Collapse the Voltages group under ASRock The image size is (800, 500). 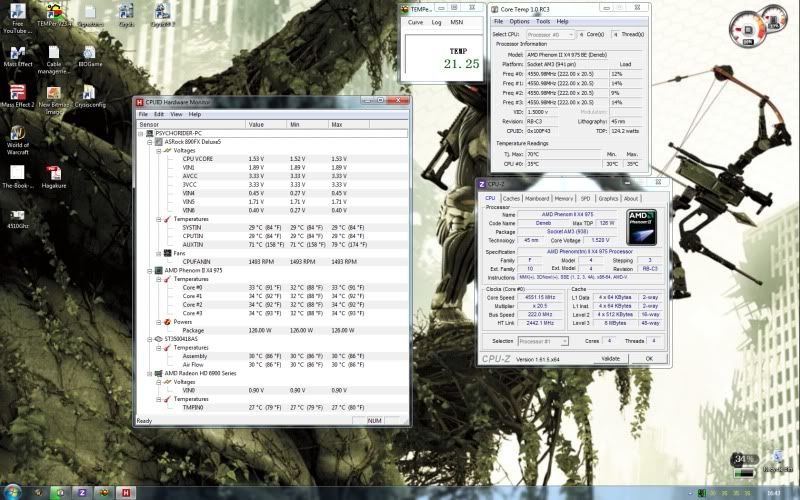[159, 151]
